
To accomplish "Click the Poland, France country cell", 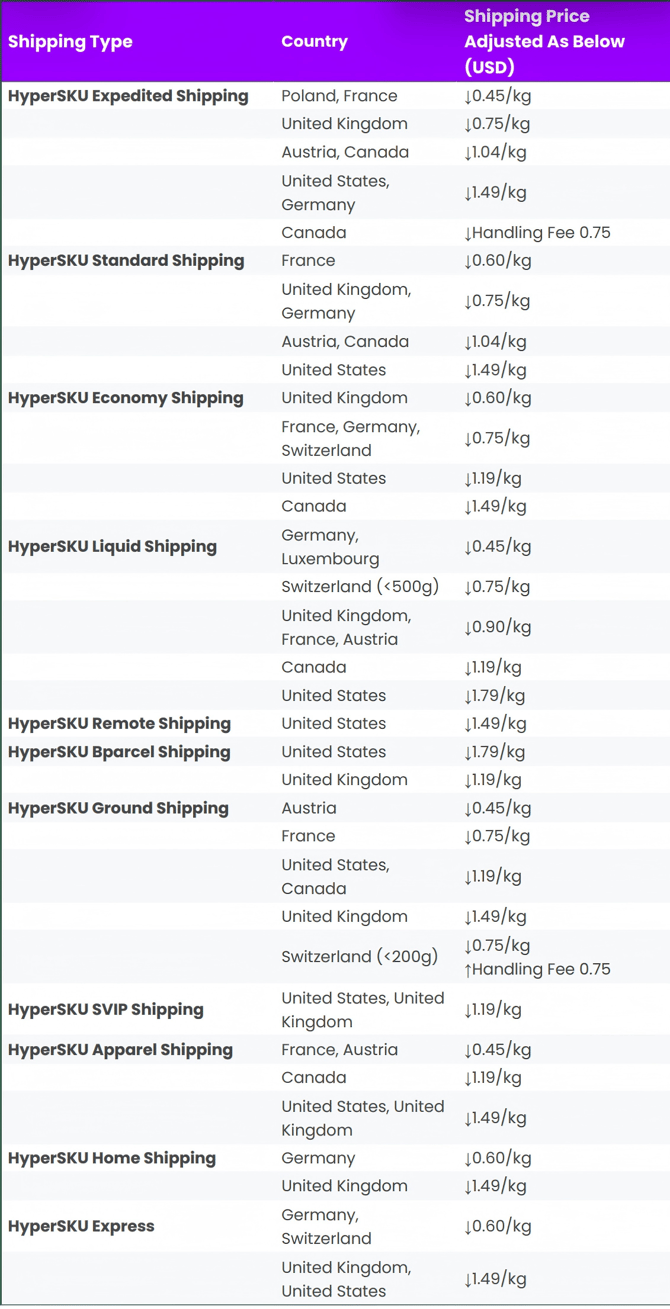I will (339, 96).
